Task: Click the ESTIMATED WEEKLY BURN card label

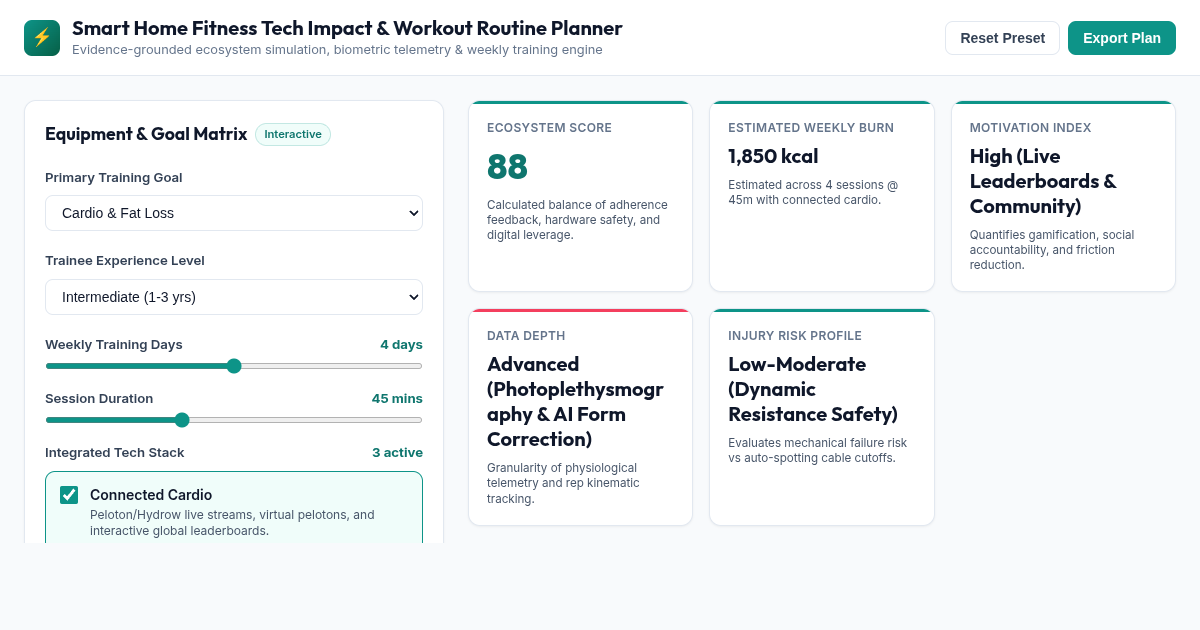Action: (x=811, y=128)
